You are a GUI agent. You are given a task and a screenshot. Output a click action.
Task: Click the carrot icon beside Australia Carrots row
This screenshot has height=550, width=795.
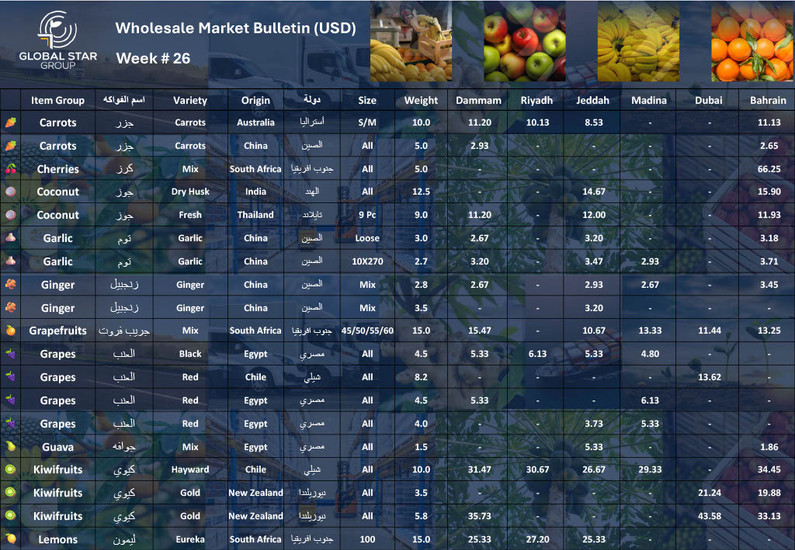click(x=10, y=122)
